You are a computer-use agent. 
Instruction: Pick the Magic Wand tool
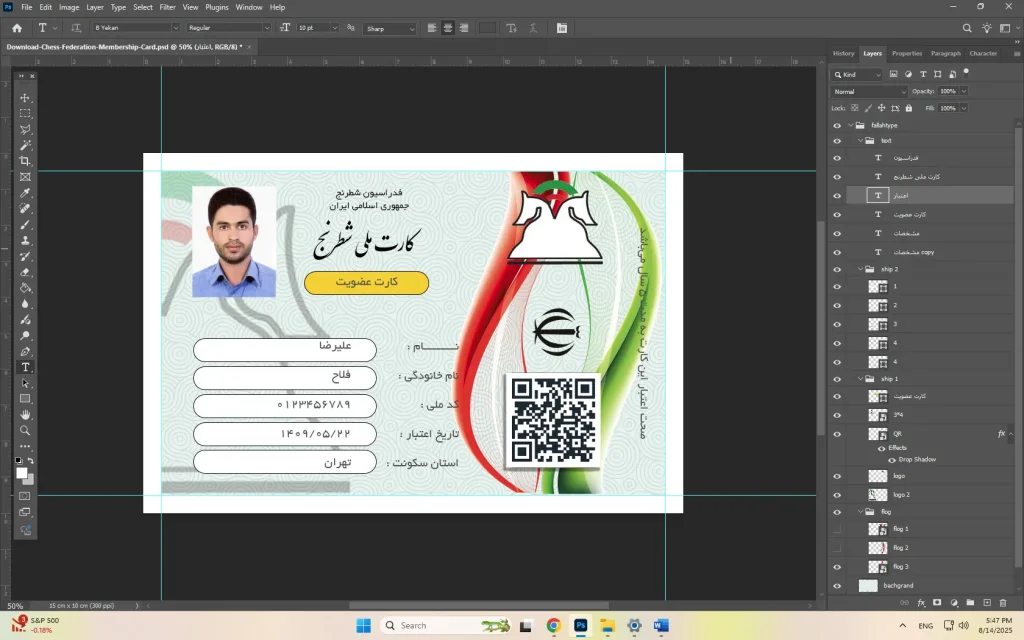coord(25,145)
